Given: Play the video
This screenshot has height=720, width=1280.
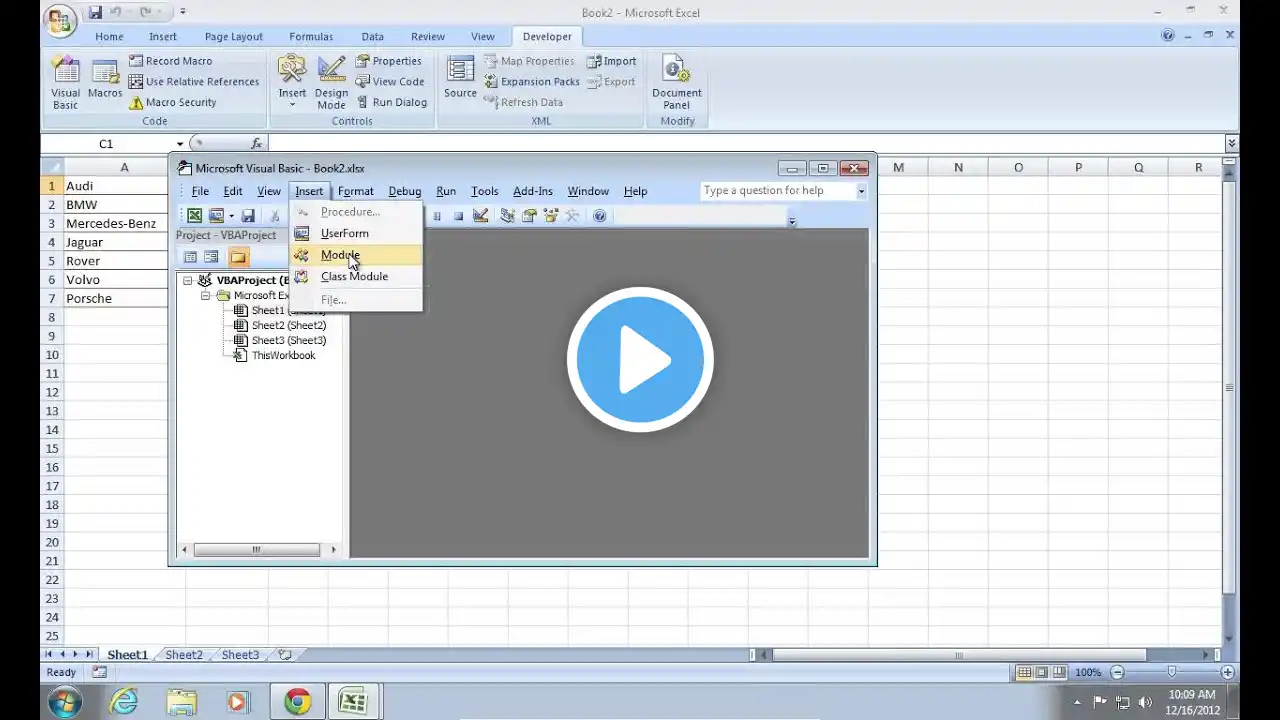Looking at the screenshot, I should [x=640, y=360].
